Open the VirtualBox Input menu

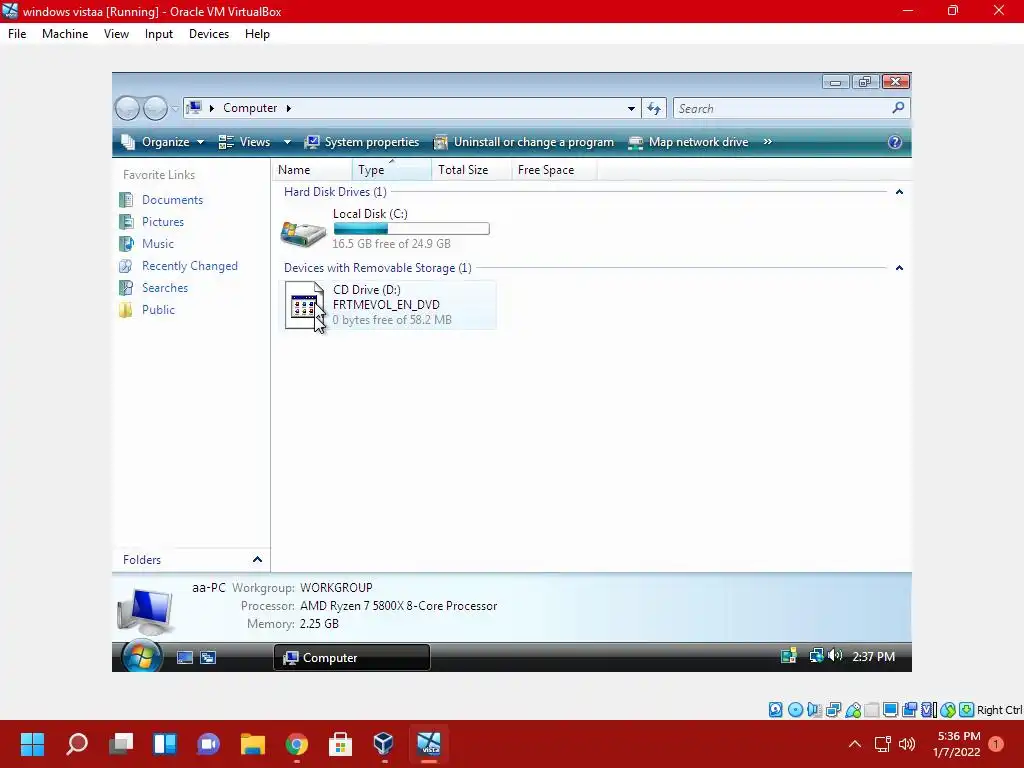tap(159, 34)
